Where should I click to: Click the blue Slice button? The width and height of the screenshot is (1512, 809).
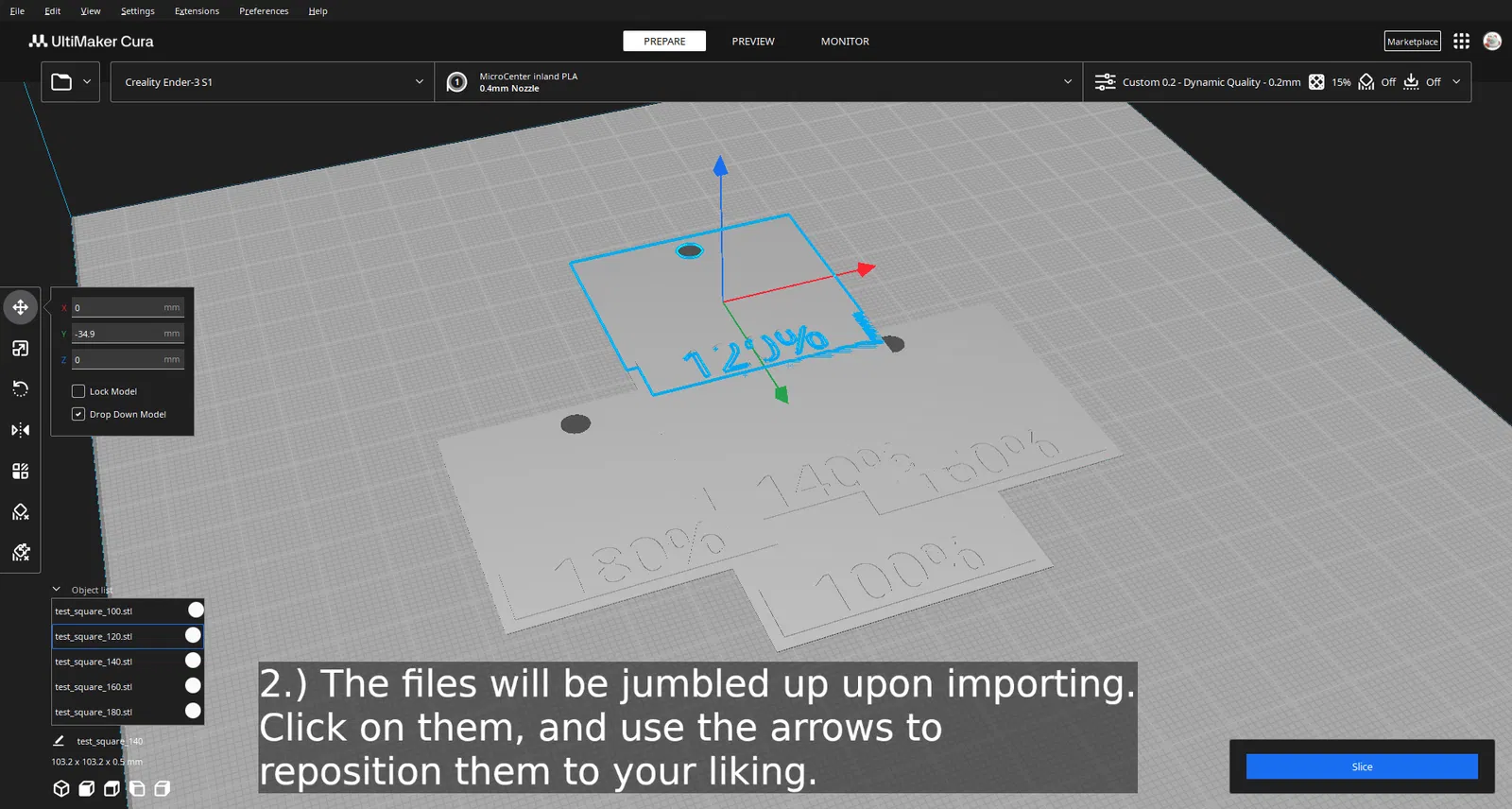[1362, 766]
